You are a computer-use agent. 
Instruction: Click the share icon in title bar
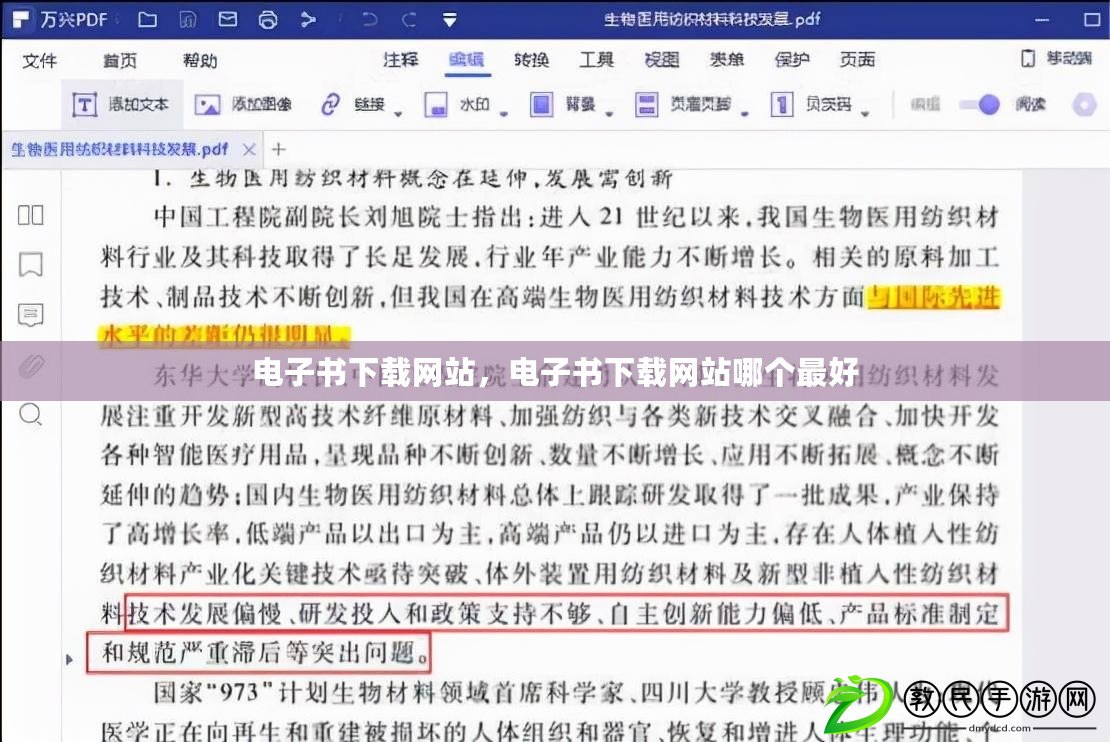tap(308, 19)
